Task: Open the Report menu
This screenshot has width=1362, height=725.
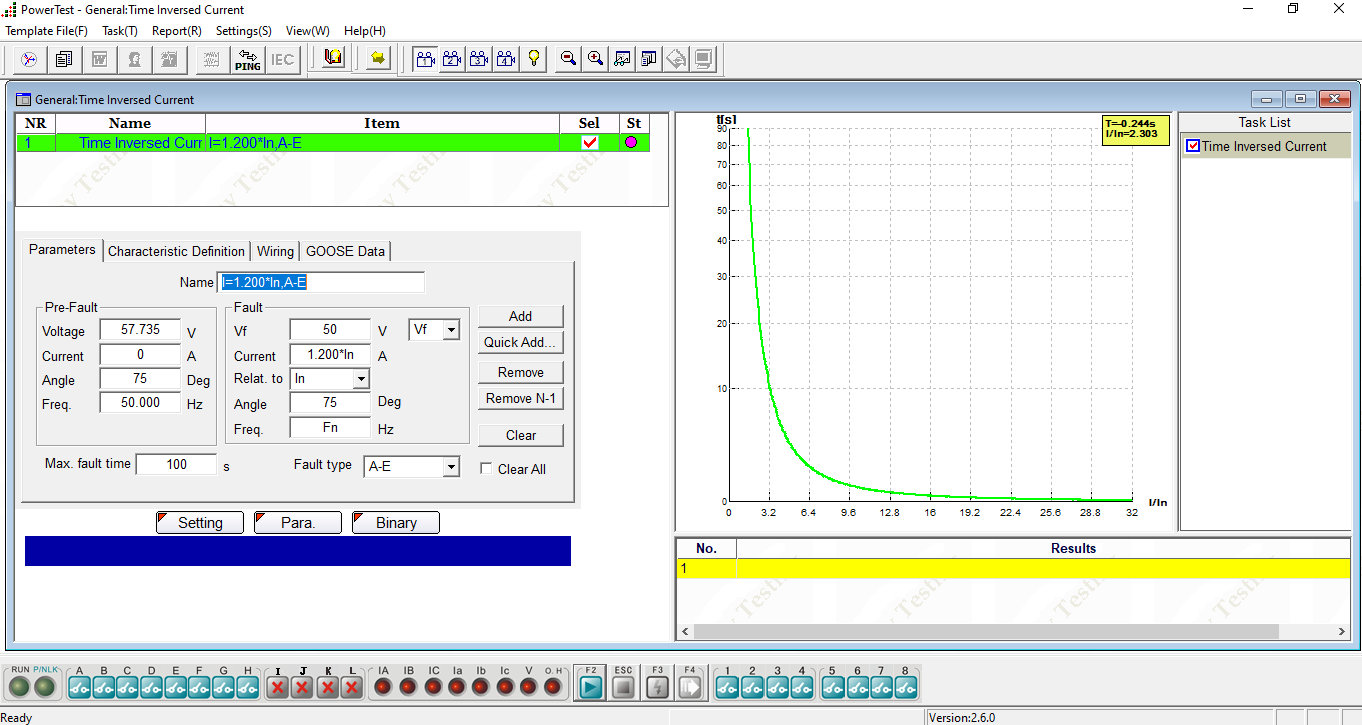Action: (x=176, y=31)
